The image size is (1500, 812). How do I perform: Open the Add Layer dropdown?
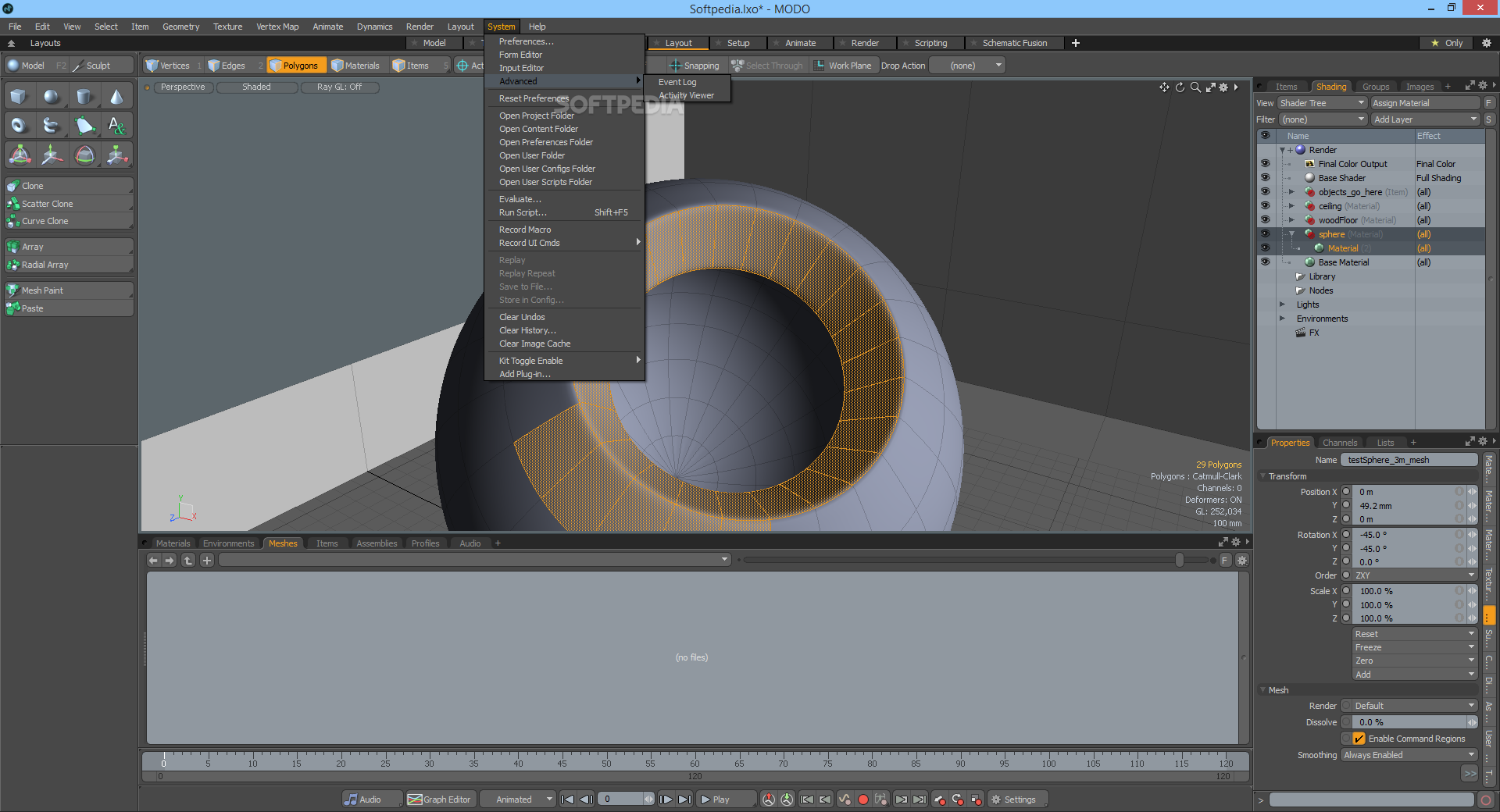pyautogui.click(x=1426, y=119)
